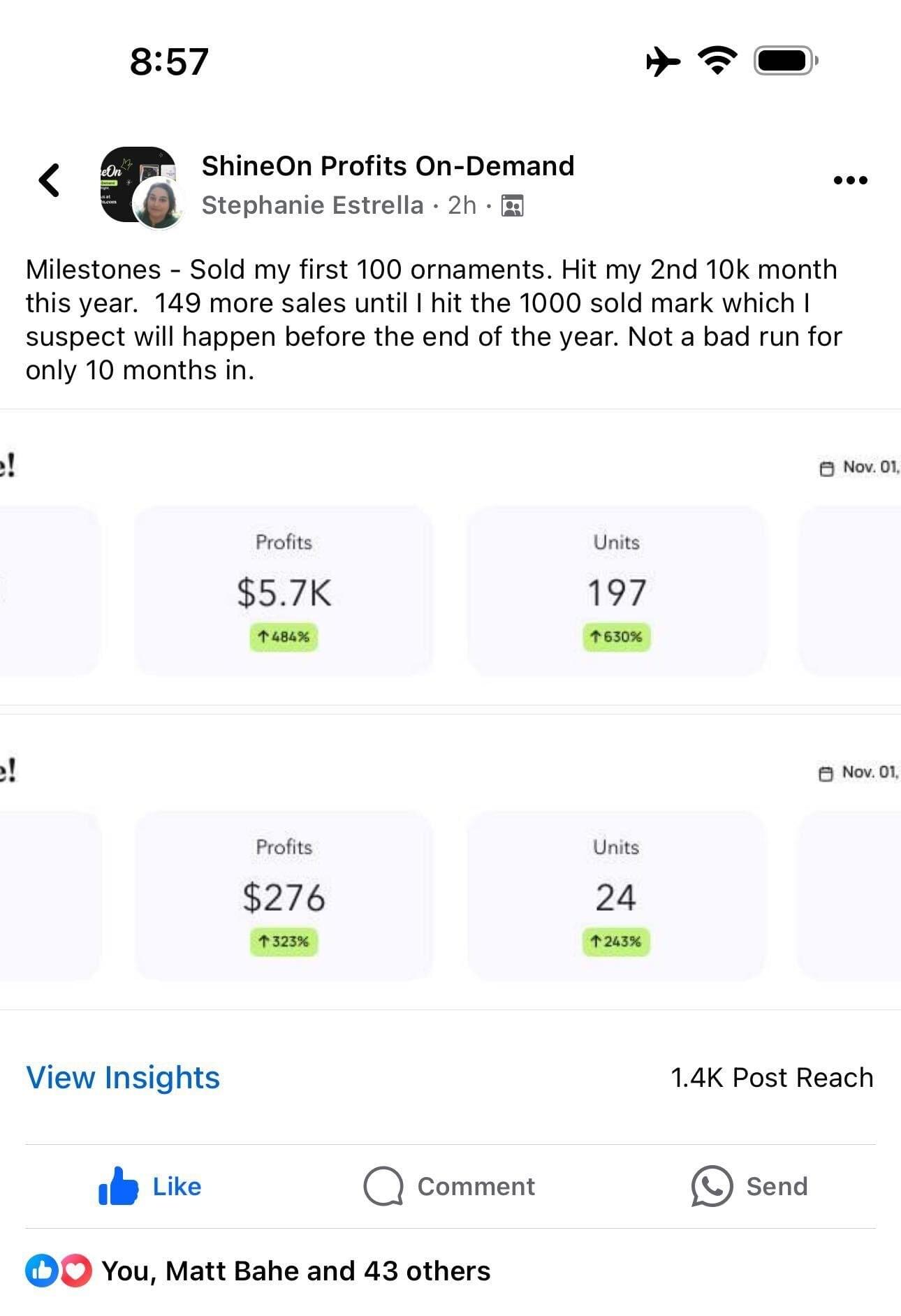The image size is (901, 1316).
Task: Tap the Nov. 01 calendar date in second image
Action: (860, 773)
